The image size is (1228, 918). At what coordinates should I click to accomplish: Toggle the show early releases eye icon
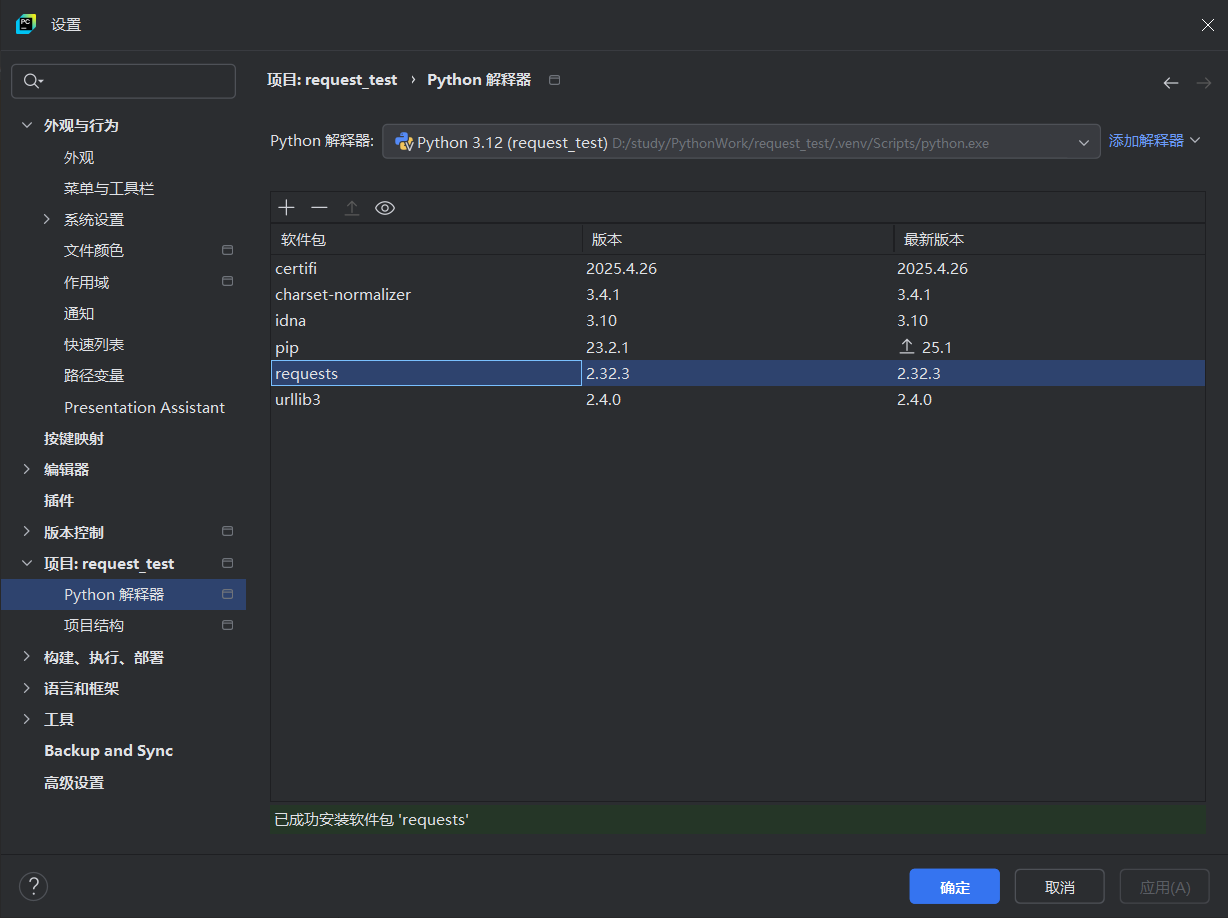pyautogui.click(x=385, y=207)
